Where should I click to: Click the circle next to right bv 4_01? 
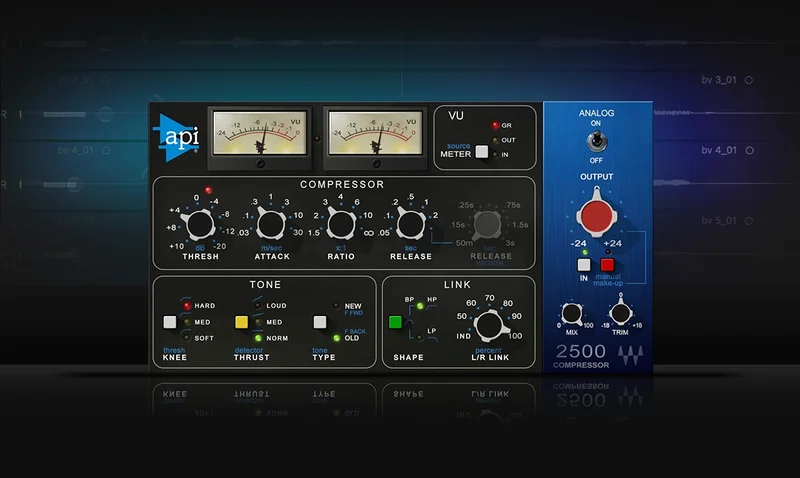pyautogui.click(x=749, y=150)
